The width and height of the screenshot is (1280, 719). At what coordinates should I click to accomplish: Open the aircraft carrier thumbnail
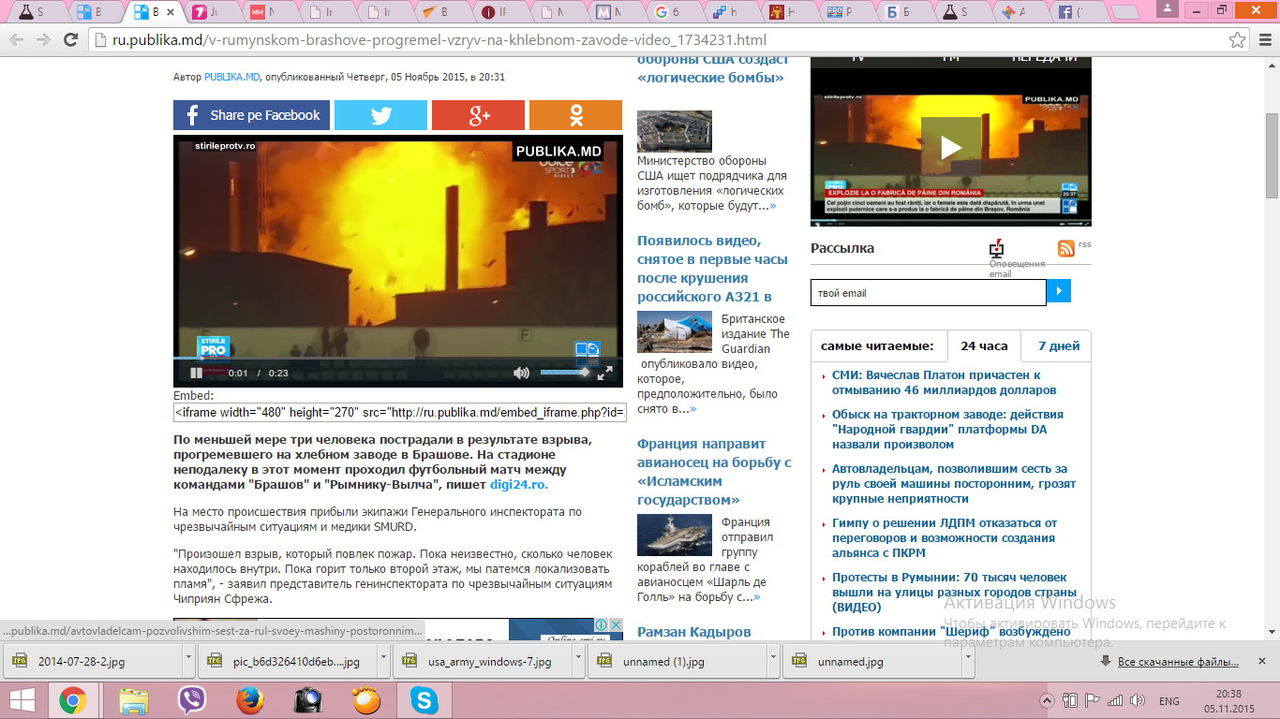(x=674, y=535)
